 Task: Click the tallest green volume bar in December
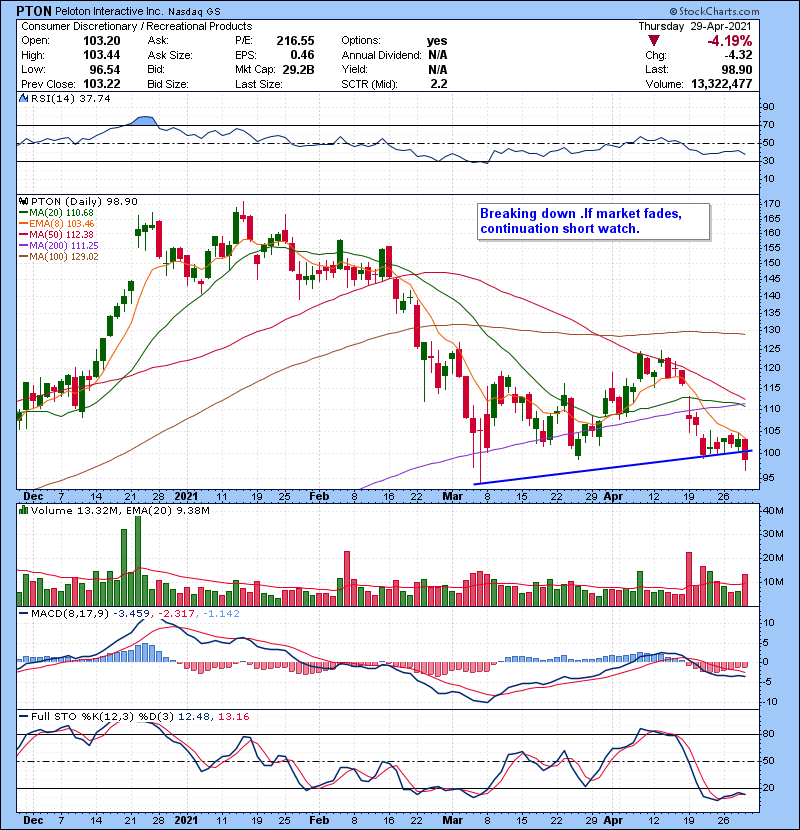click(x=138, y=561)
